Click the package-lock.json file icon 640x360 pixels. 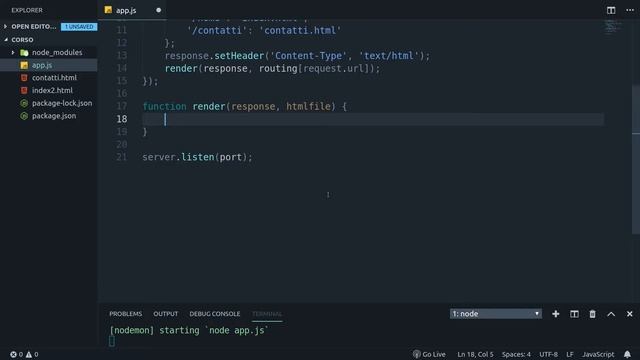24,103
